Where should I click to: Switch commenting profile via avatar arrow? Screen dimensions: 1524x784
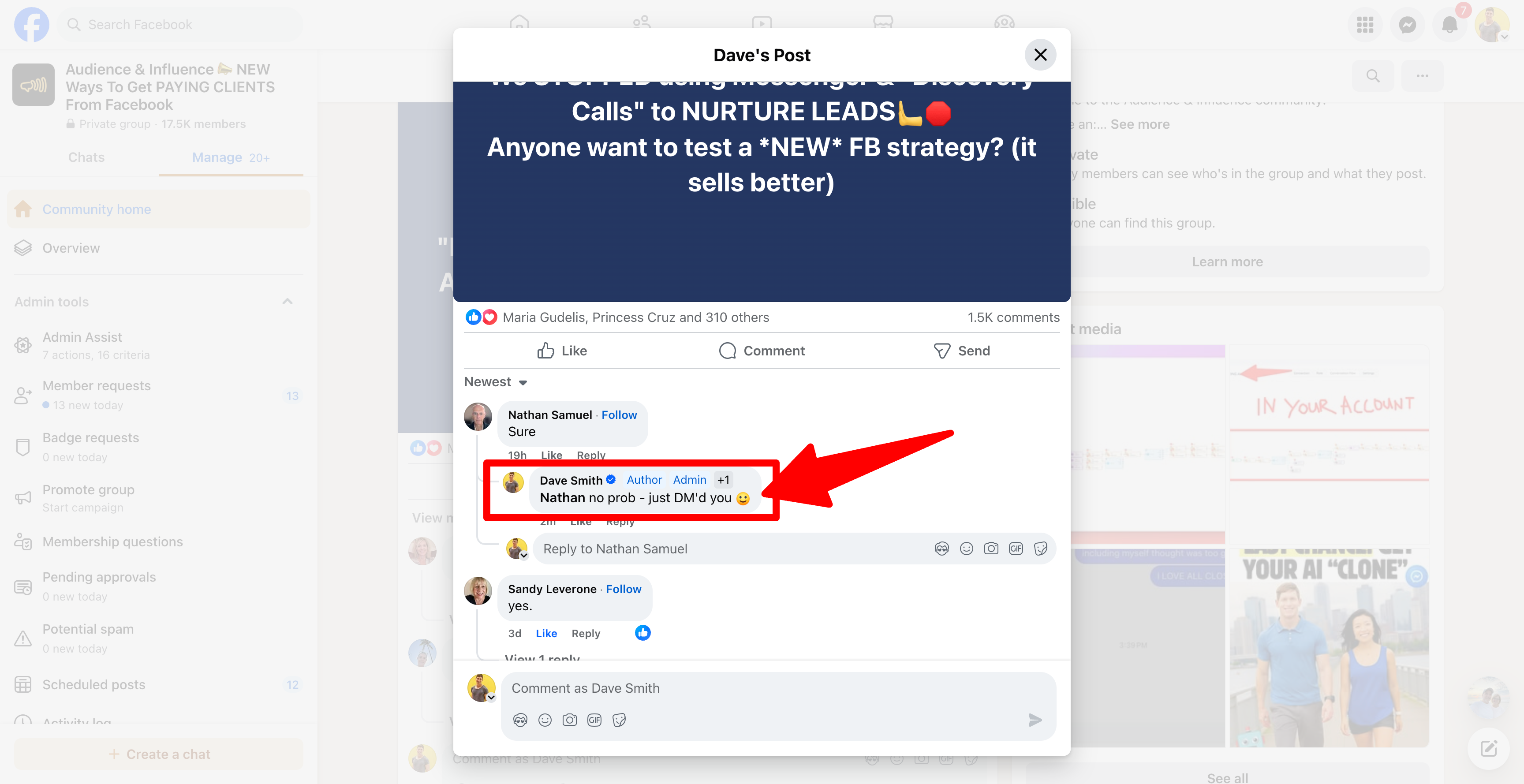490,697
